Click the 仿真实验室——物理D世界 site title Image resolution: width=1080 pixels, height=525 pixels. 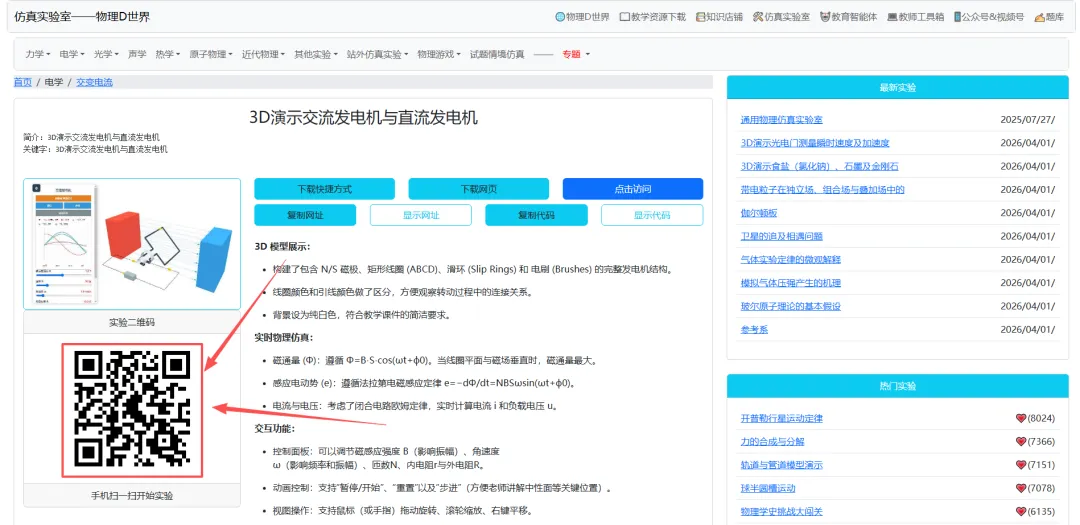point(82,17)
